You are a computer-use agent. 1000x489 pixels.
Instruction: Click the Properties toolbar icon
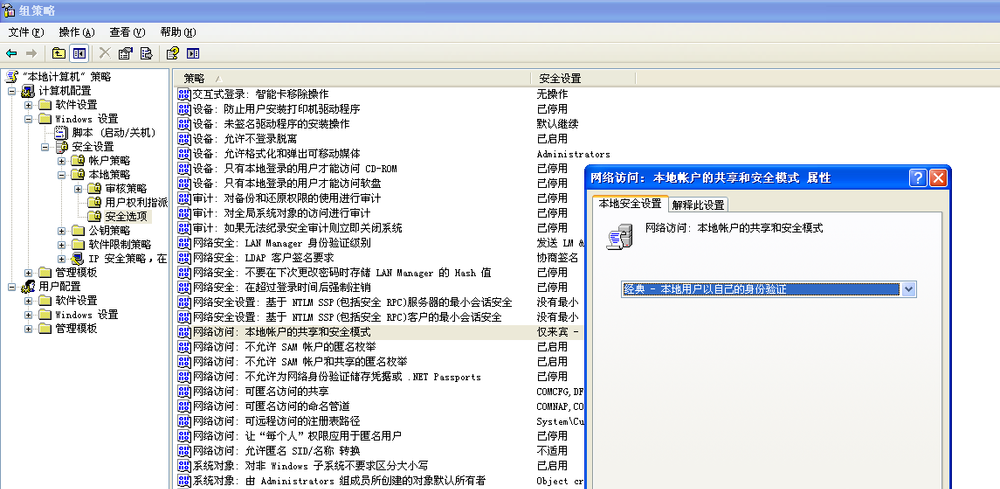coord(125,53)
